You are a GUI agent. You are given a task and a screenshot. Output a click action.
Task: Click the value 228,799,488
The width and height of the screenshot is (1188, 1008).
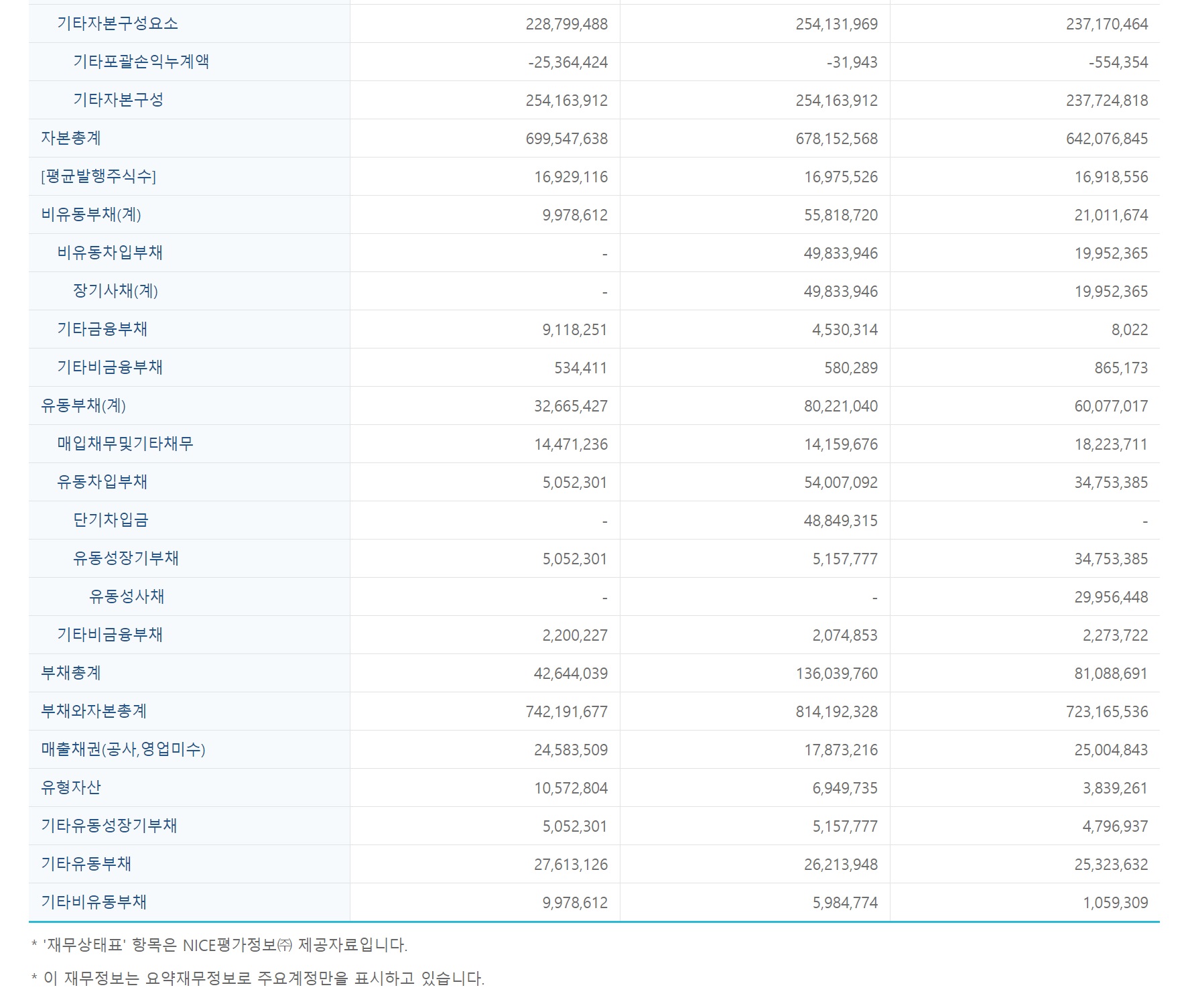[x=567, y=24]
